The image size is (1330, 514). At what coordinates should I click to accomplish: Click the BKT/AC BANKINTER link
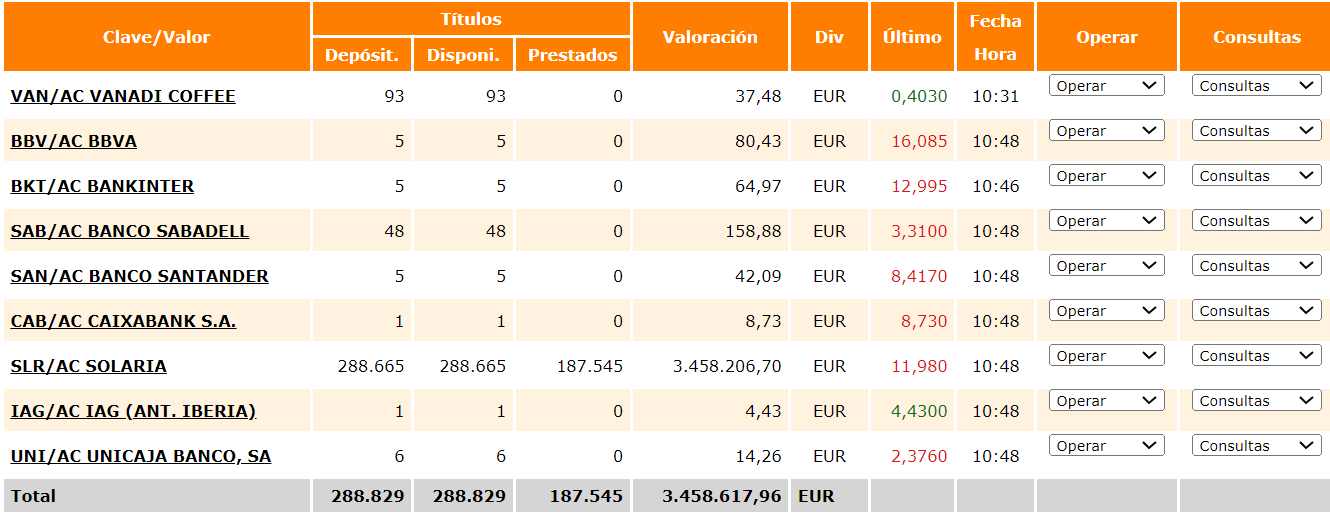pos(102,186)
